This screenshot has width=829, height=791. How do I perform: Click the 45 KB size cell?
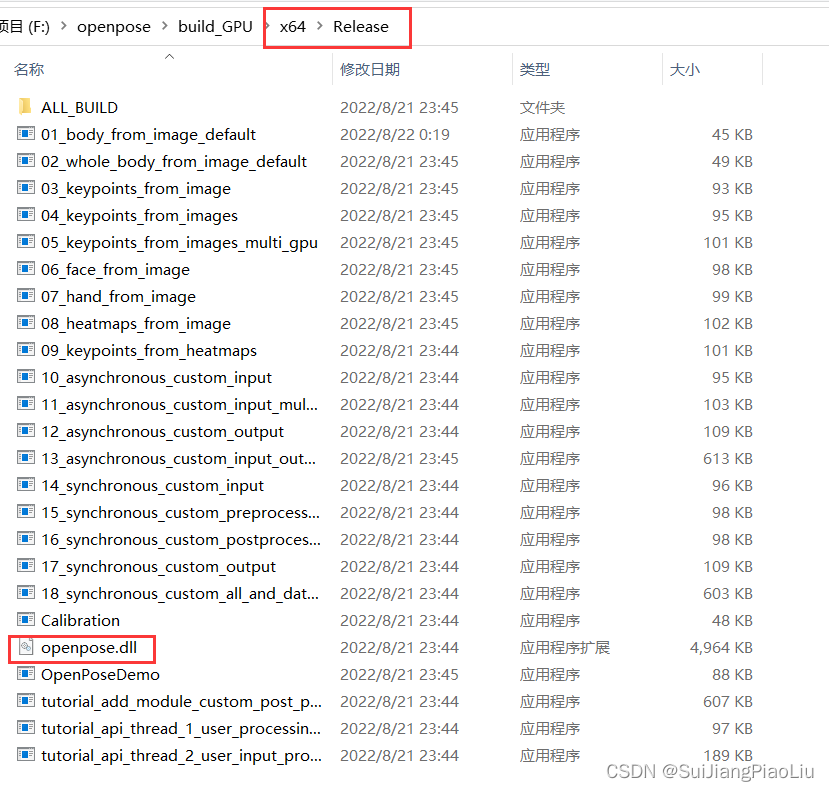click(x=732, y=134)
